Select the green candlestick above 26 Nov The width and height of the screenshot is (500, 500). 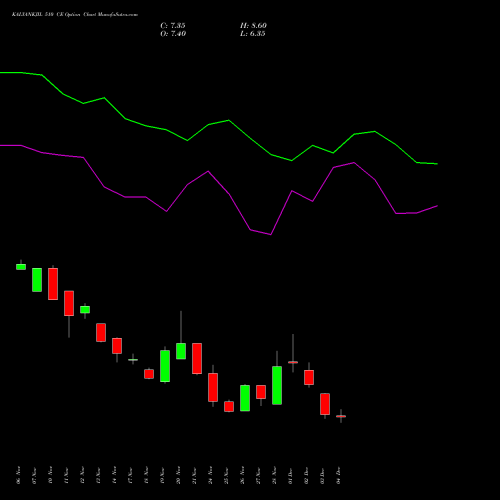[x=245, y=398]
